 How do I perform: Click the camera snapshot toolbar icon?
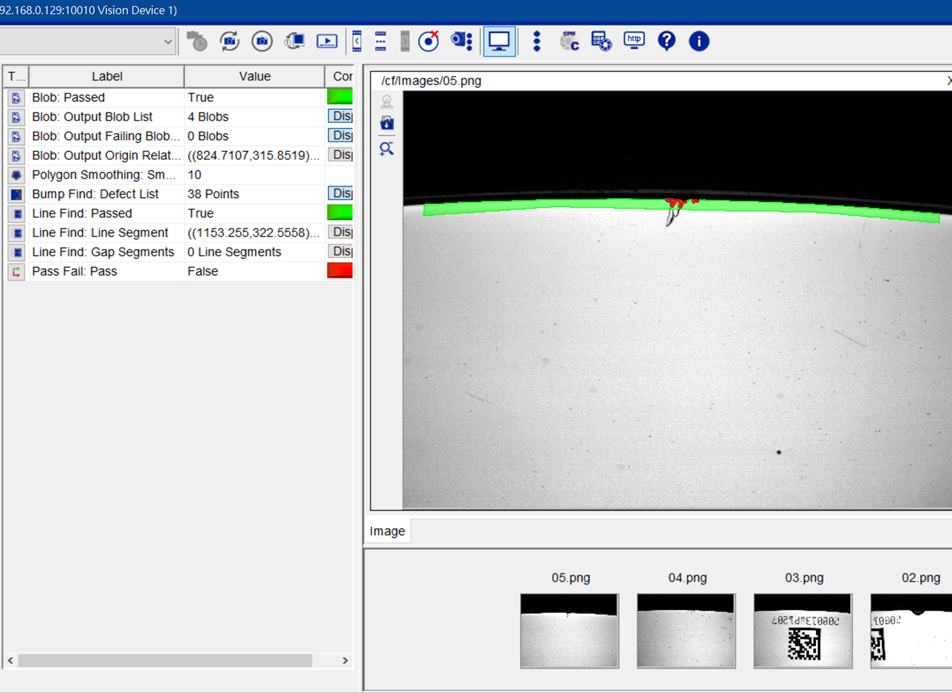tap(262, 41)
